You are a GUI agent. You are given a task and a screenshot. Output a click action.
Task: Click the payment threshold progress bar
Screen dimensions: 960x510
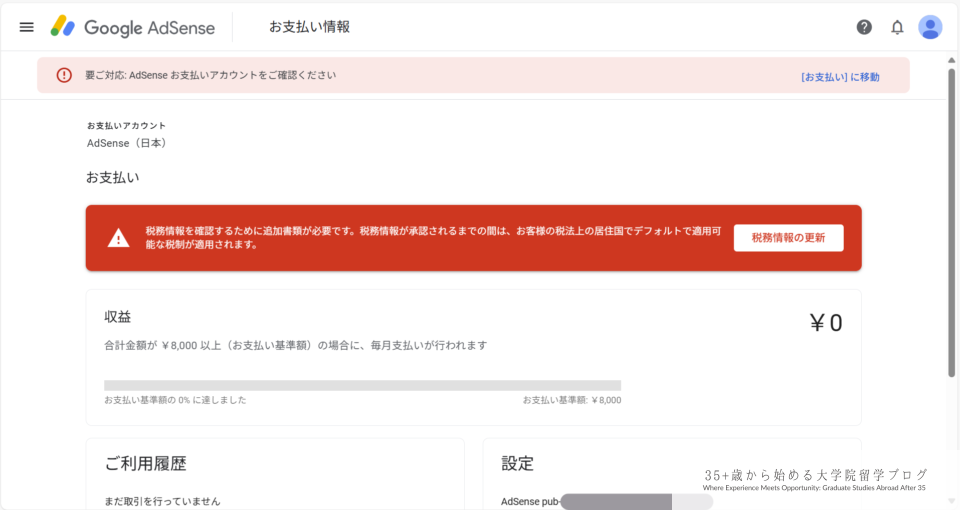tap(362, 385)
